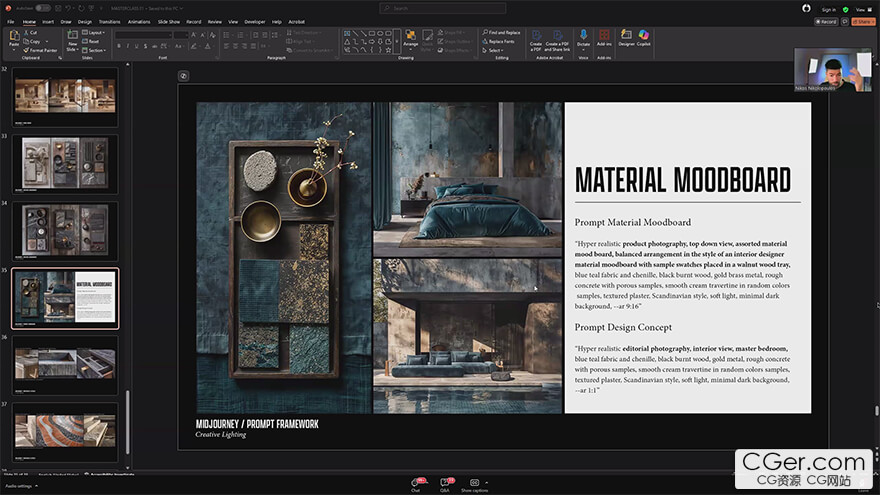Open the meeting Q&A icon
Image resolution: width=880 pixels, height=495 pixels.
[x=445, y=484]
